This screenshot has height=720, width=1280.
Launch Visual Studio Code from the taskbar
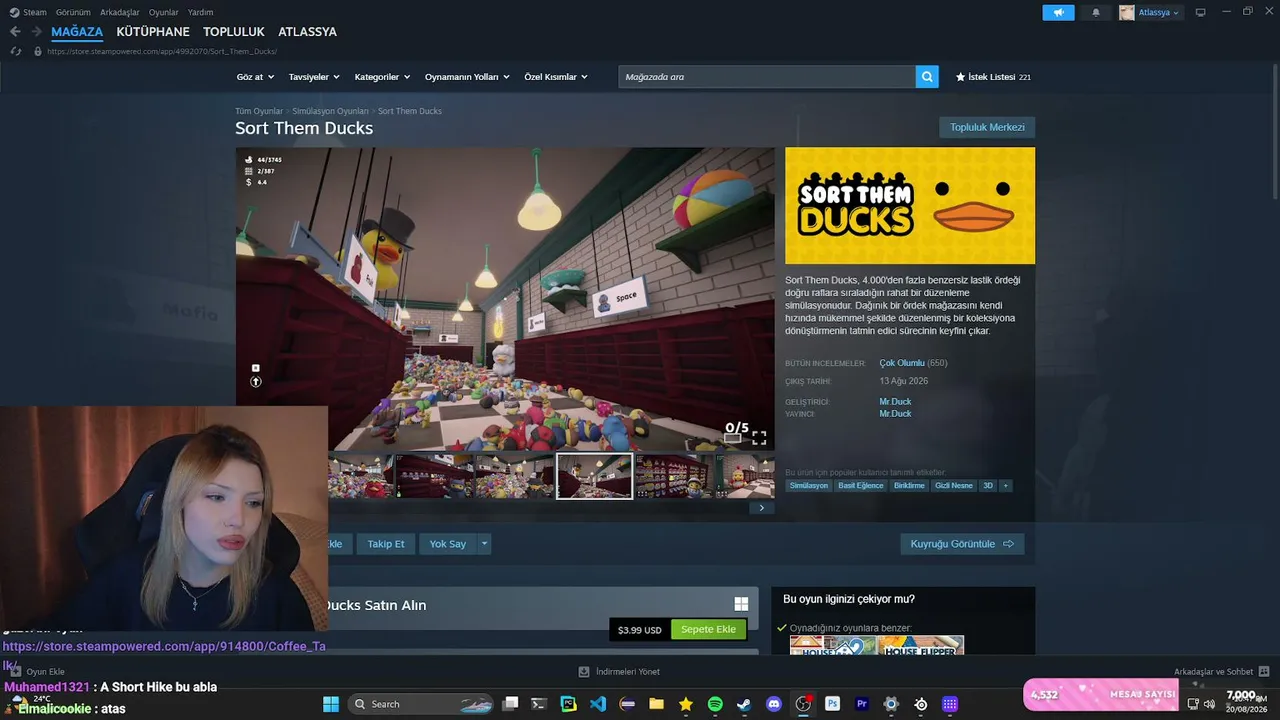pyautogui.click(x=598, y=704)
